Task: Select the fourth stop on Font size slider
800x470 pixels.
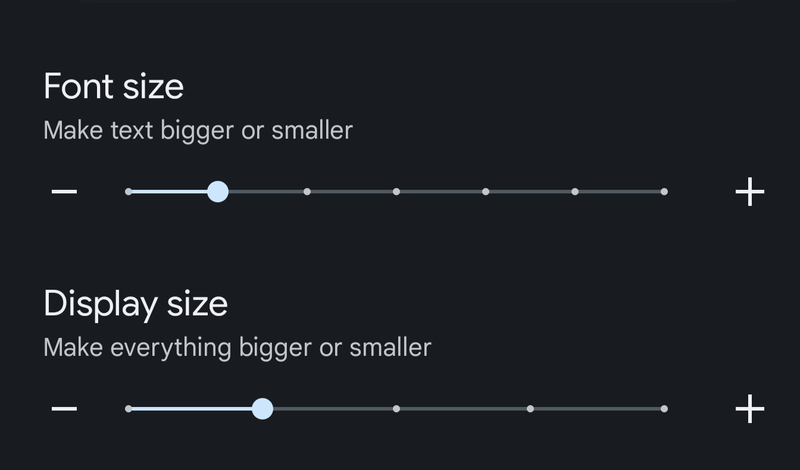Action: click(x=397, y=191)
